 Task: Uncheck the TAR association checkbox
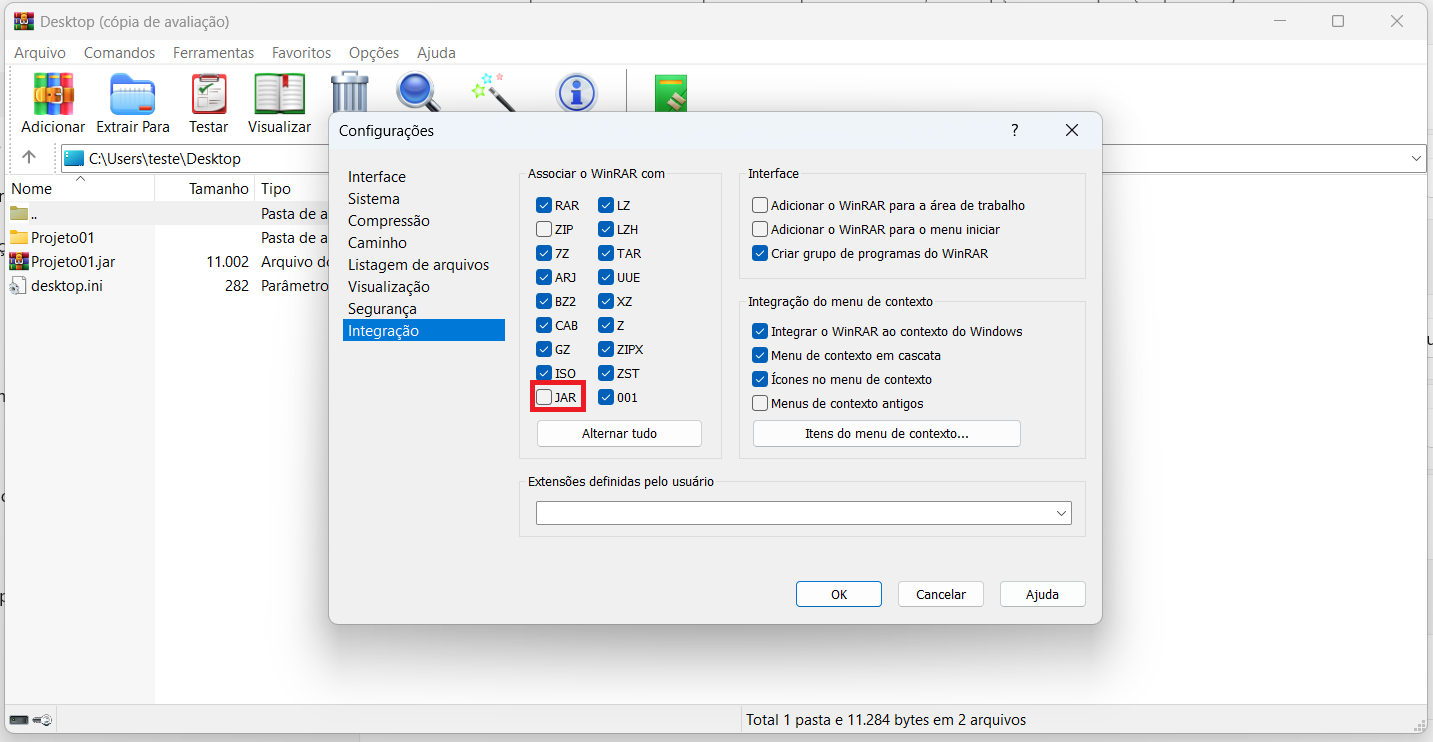click(606, 254)
